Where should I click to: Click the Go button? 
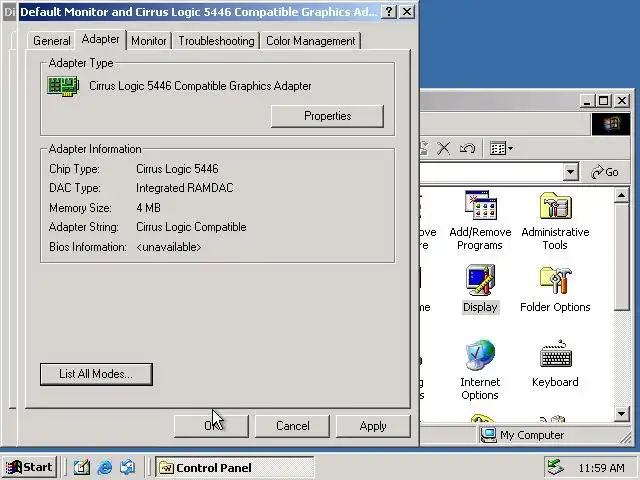coord(604,172)
